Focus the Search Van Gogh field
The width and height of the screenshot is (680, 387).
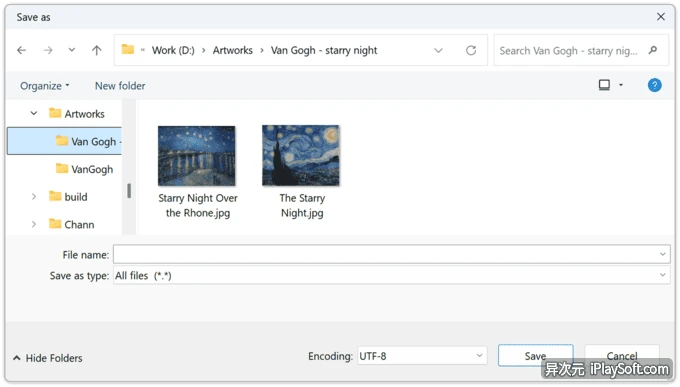[x=581, y=50]
